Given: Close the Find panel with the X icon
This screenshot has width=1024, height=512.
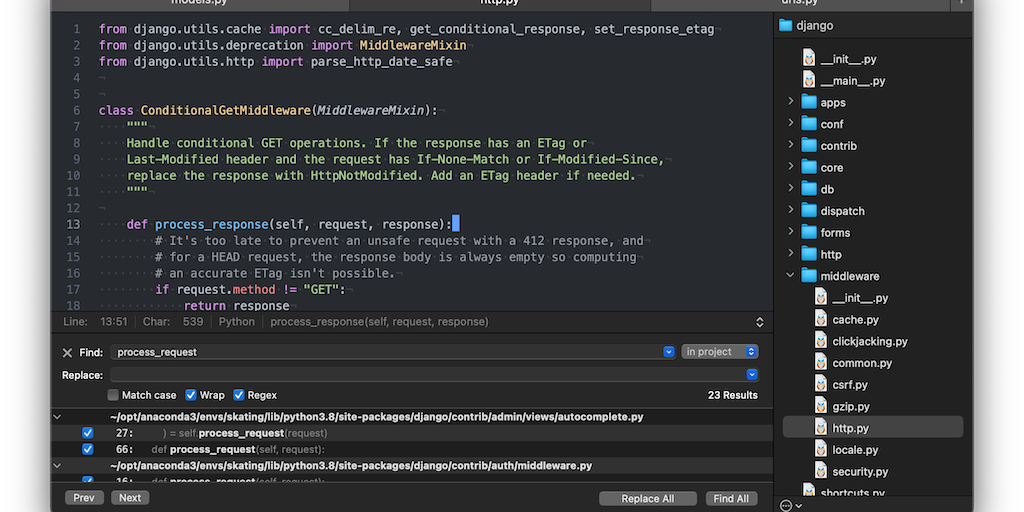Looking at the screenshot, I should 67,353.
